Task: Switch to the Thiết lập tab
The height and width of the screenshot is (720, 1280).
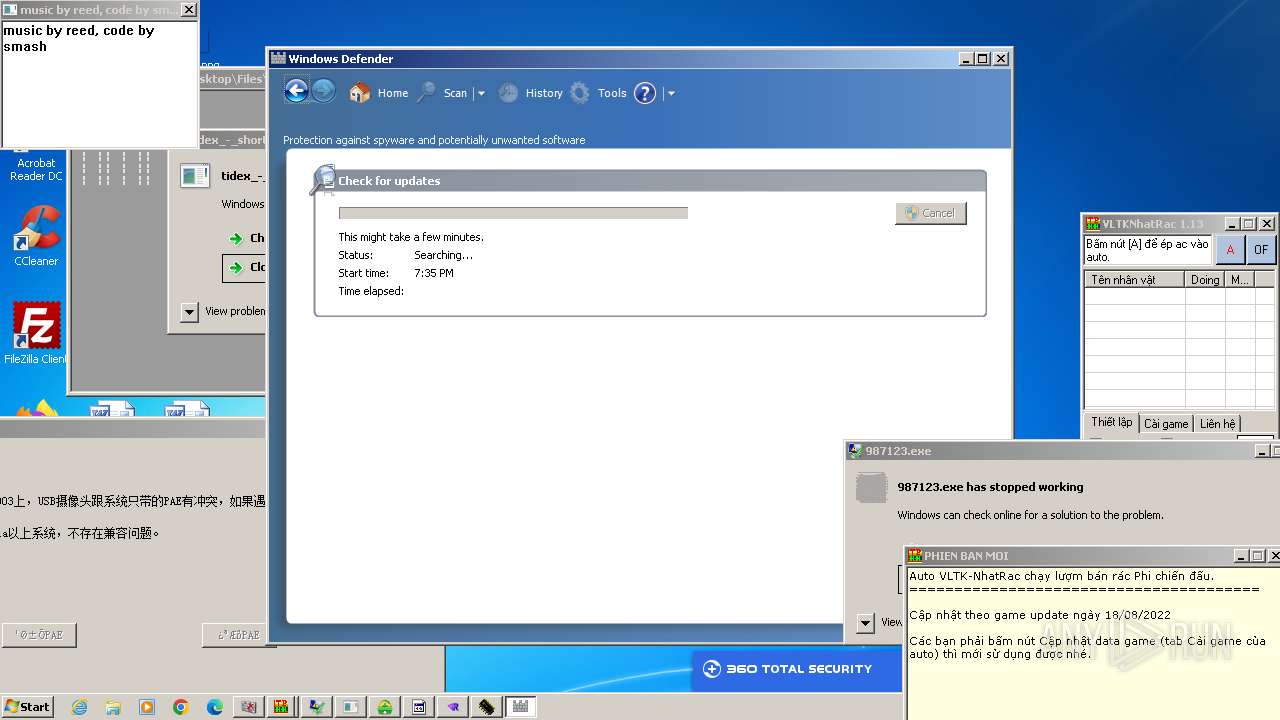Action: point(1111,423)
